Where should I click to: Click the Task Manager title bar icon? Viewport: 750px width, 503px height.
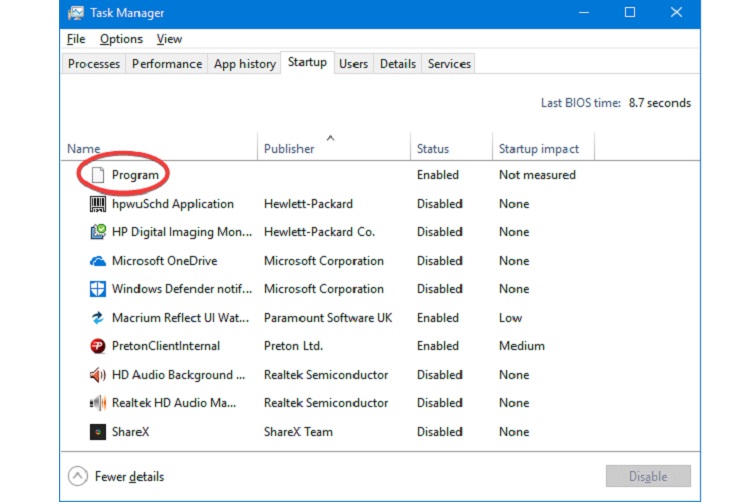coord(77,13)
